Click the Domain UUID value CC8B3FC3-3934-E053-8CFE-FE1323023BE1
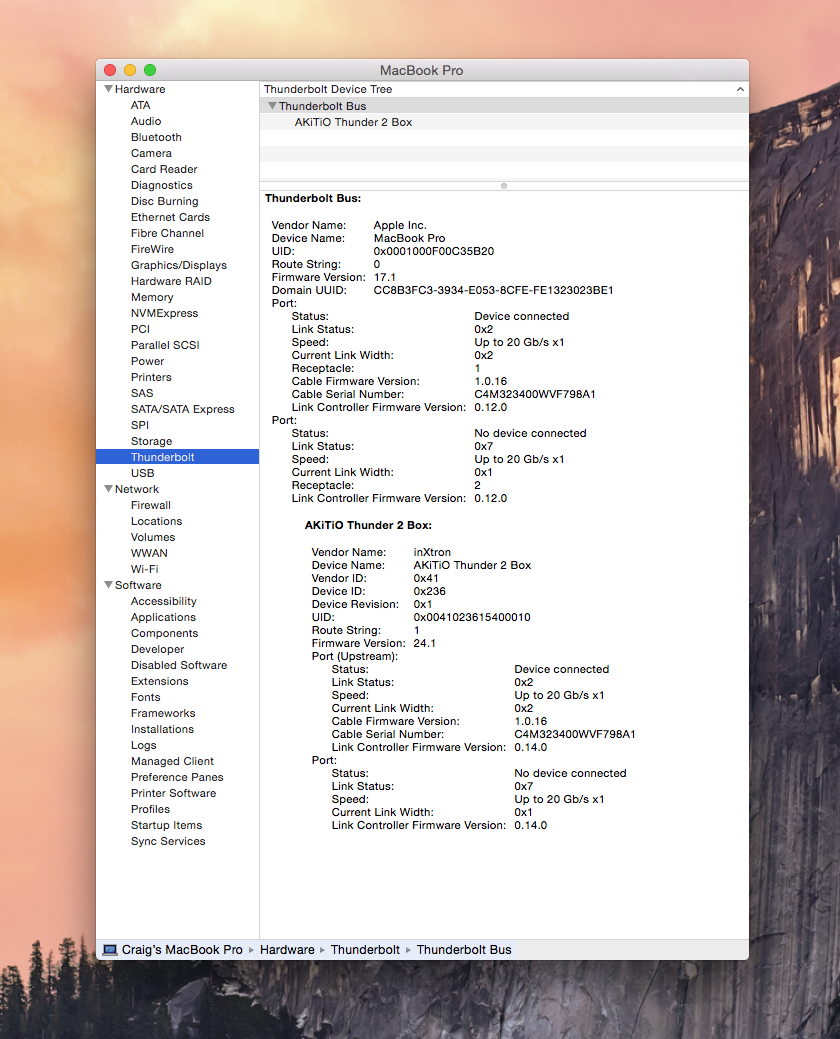 (494, 290)
